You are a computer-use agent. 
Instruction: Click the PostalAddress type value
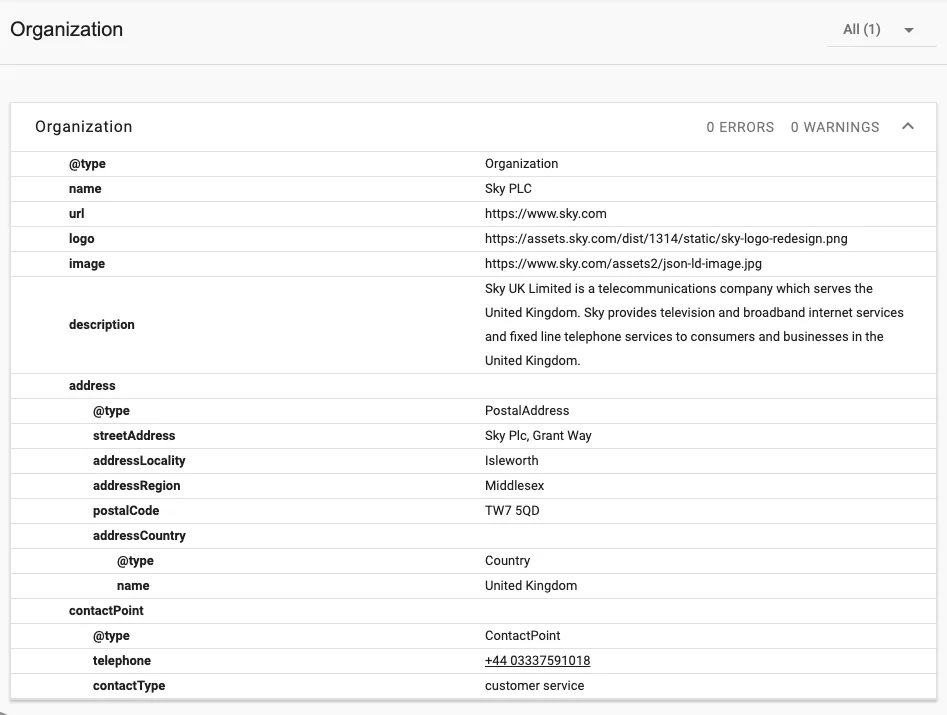(x=527, y=411)
